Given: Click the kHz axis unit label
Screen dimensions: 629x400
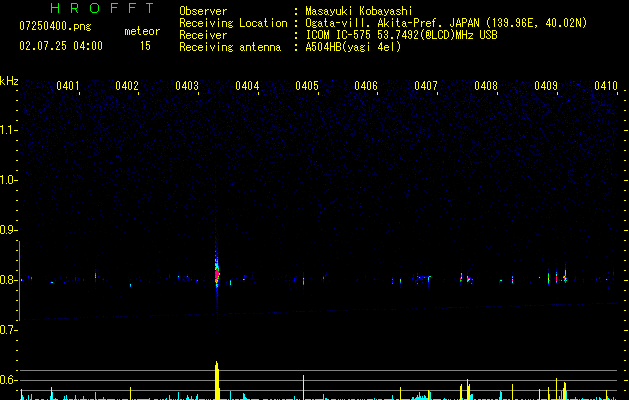Looking at the screenshot, I should tap(9, 81).
